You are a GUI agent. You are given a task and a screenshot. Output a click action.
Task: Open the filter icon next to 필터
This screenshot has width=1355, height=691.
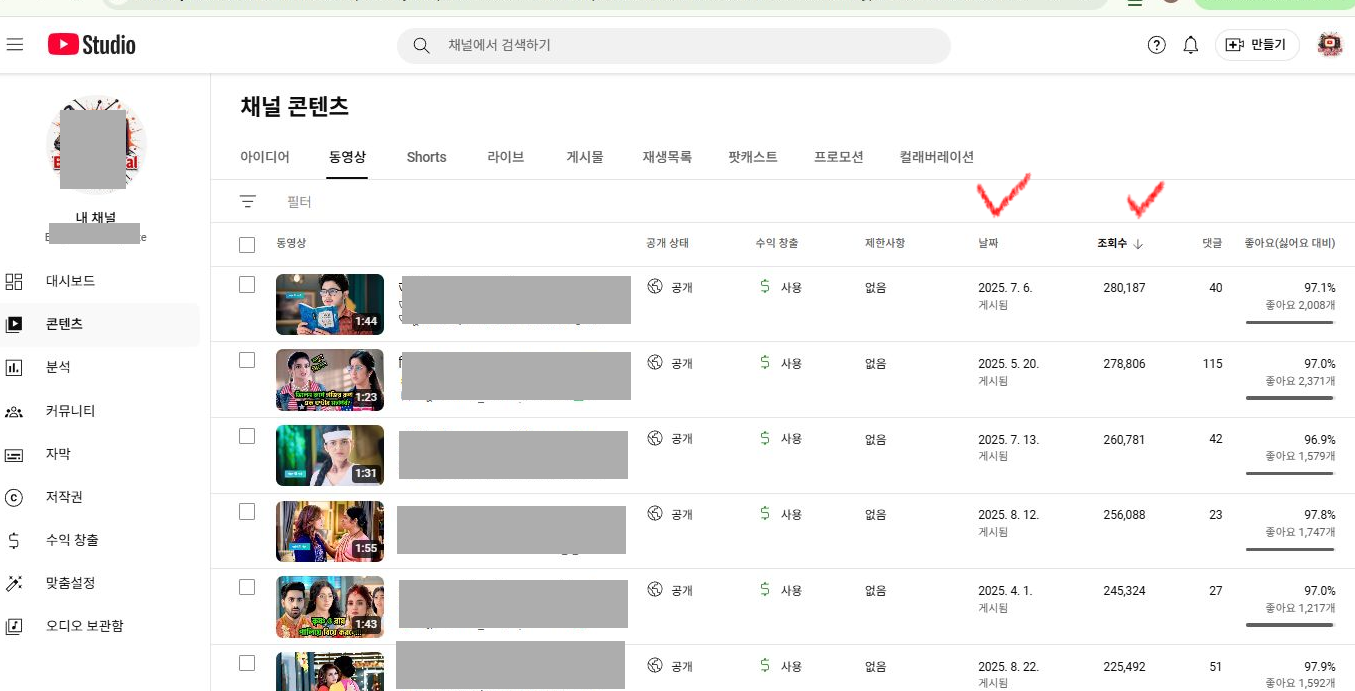248,201
